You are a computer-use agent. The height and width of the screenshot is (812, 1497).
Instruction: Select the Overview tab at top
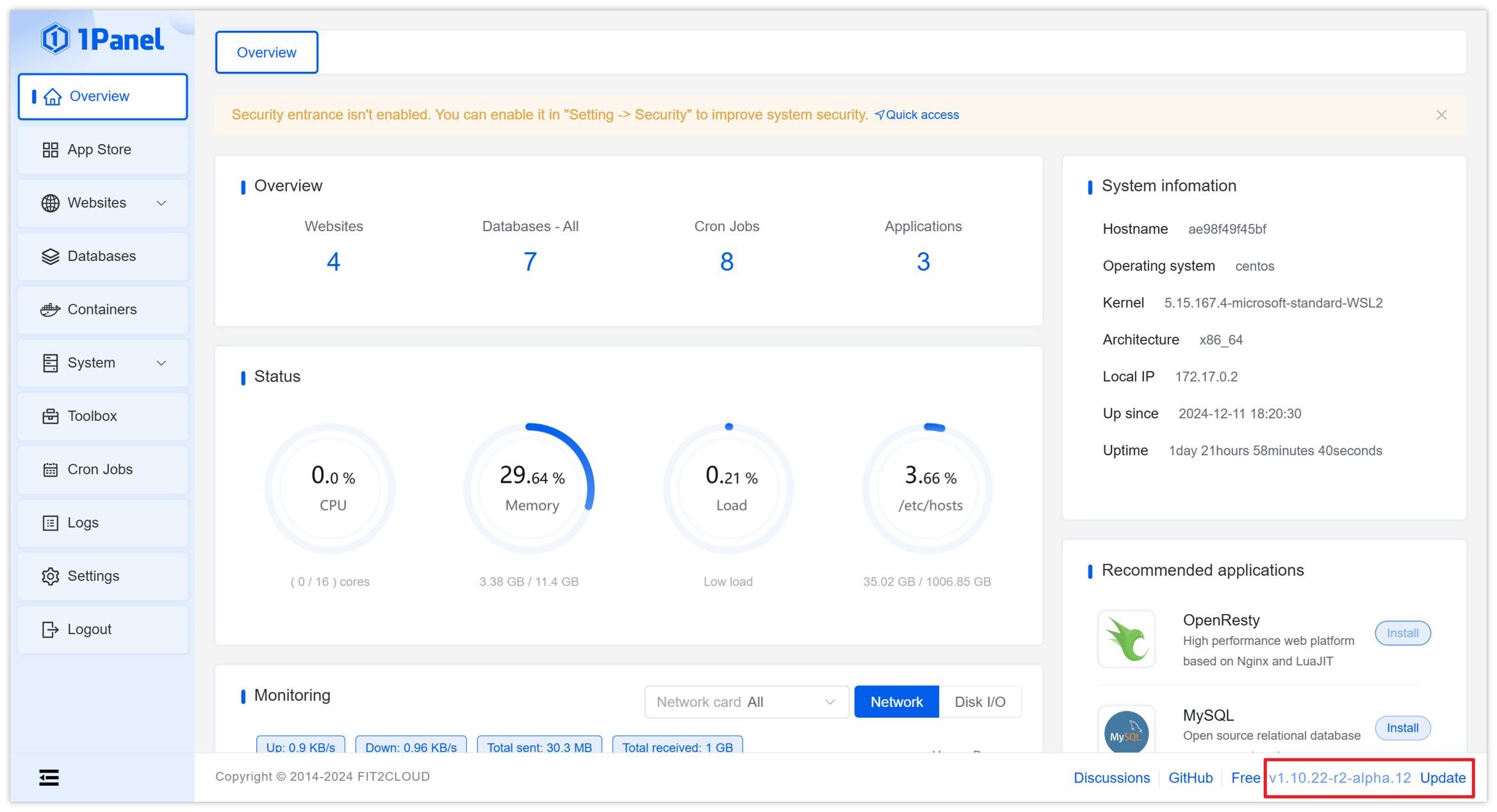point(266,53)
